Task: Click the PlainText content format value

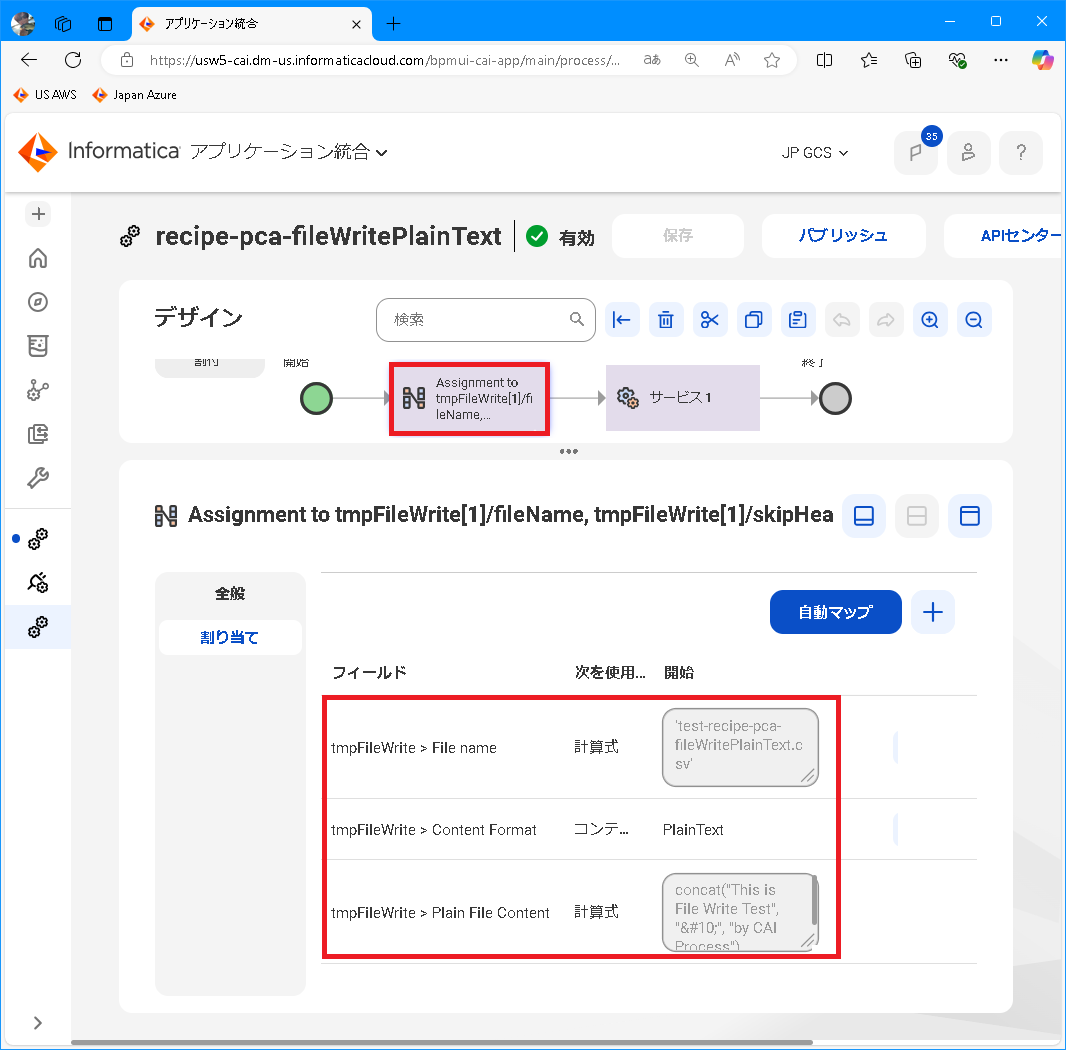Action: (x=693, y=830)
